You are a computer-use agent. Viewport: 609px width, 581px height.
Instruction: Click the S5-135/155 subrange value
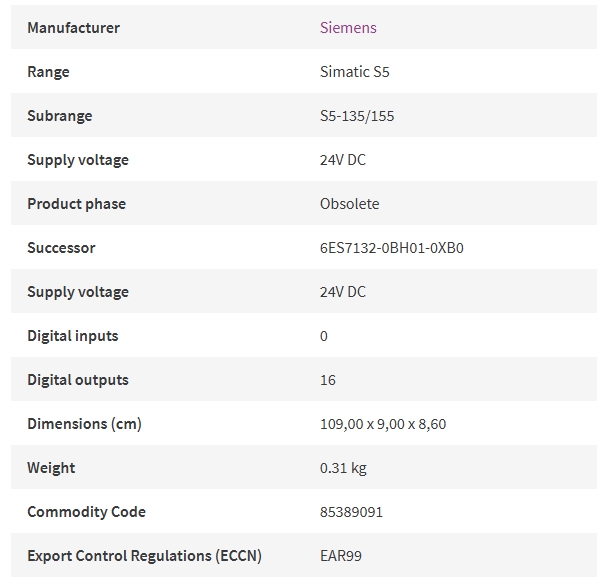coord(357,116)
